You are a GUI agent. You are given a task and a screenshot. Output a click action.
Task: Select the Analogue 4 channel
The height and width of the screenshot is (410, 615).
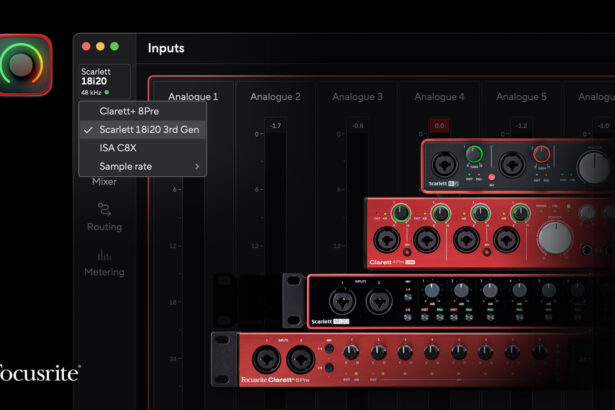tap(439, 97)
